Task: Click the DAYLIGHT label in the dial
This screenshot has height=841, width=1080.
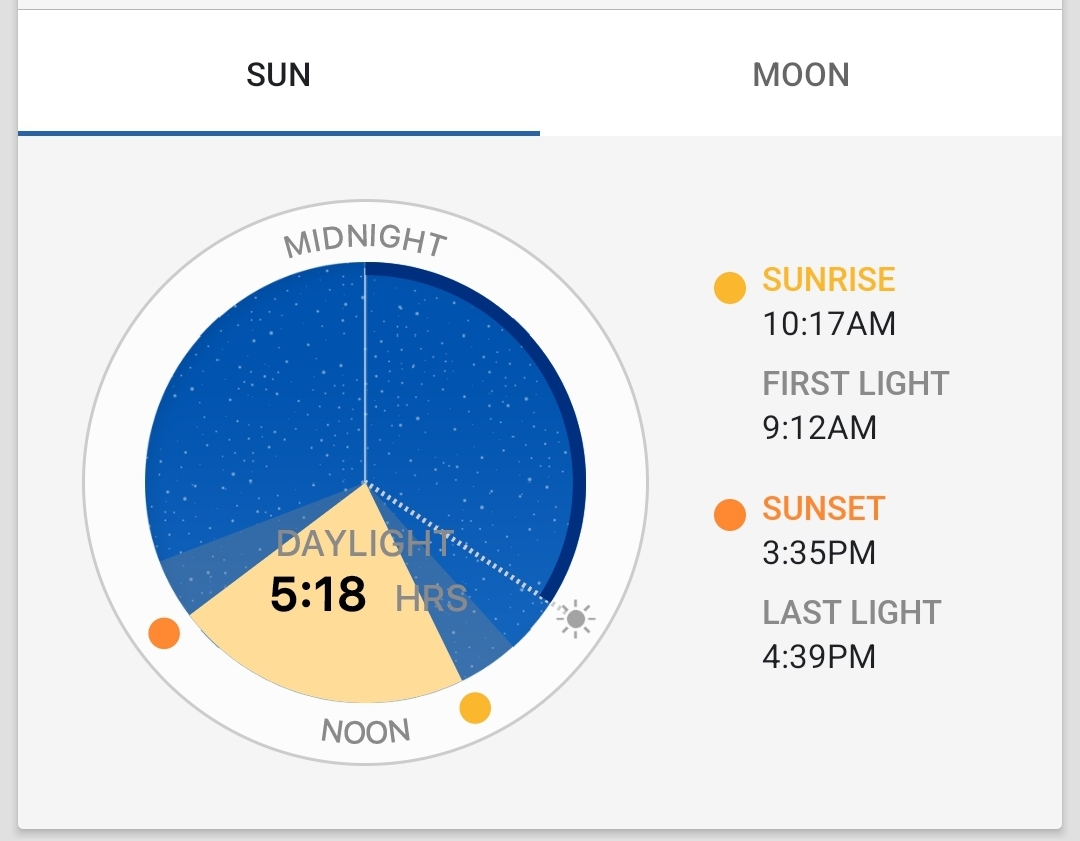Action: 364,544
